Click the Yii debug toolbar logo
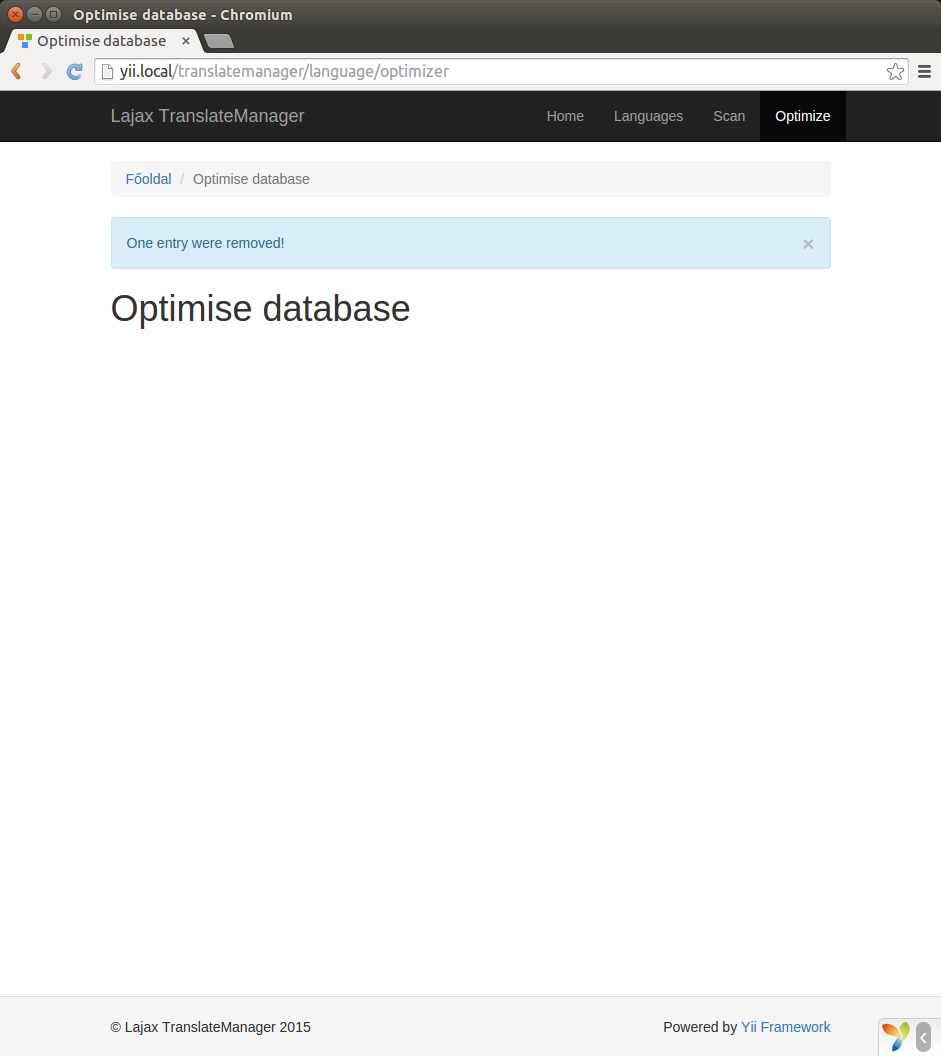941x1056 pixels. [x=896, y=1036]
